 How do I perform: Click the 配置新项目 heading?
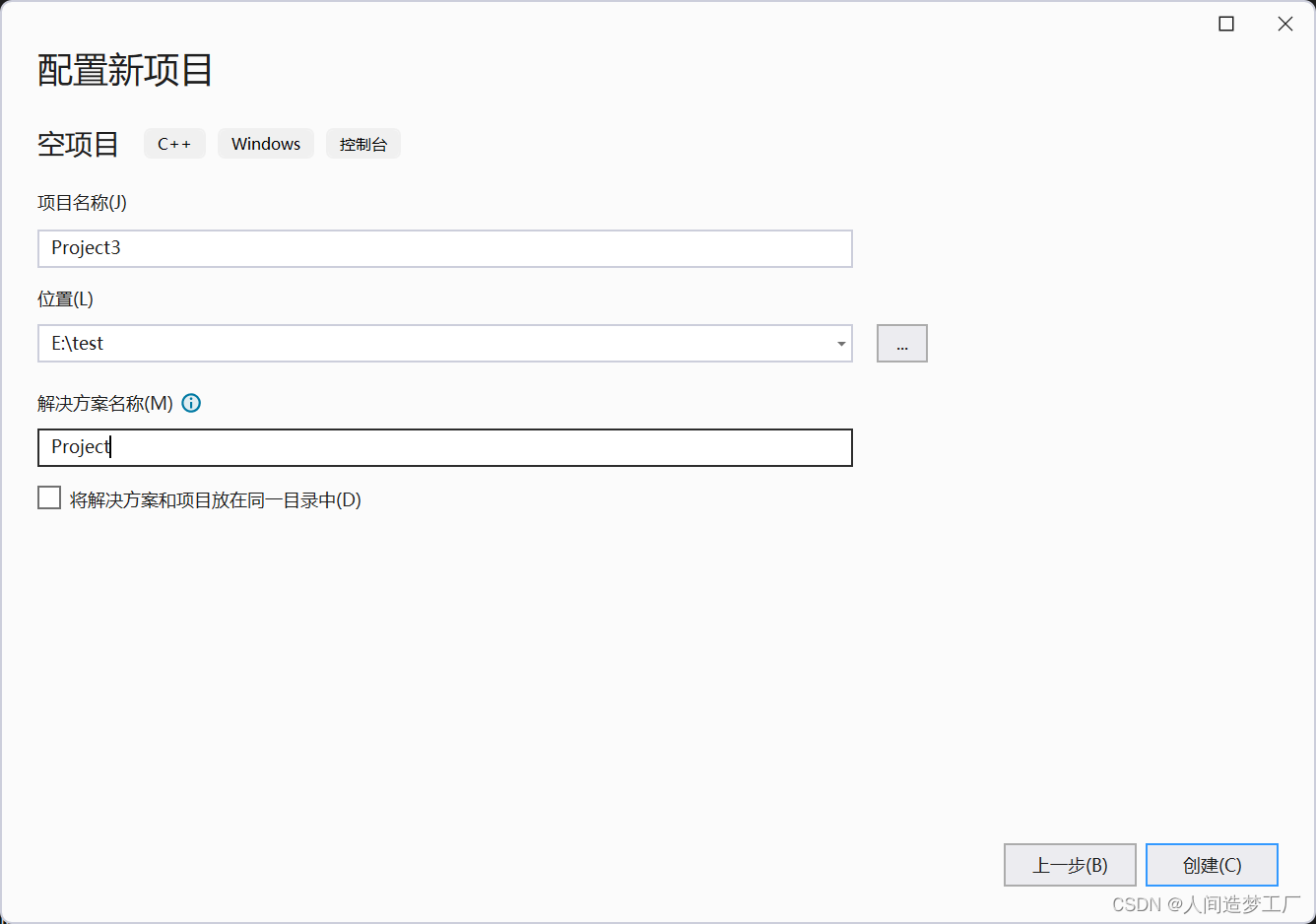(125, 70)
